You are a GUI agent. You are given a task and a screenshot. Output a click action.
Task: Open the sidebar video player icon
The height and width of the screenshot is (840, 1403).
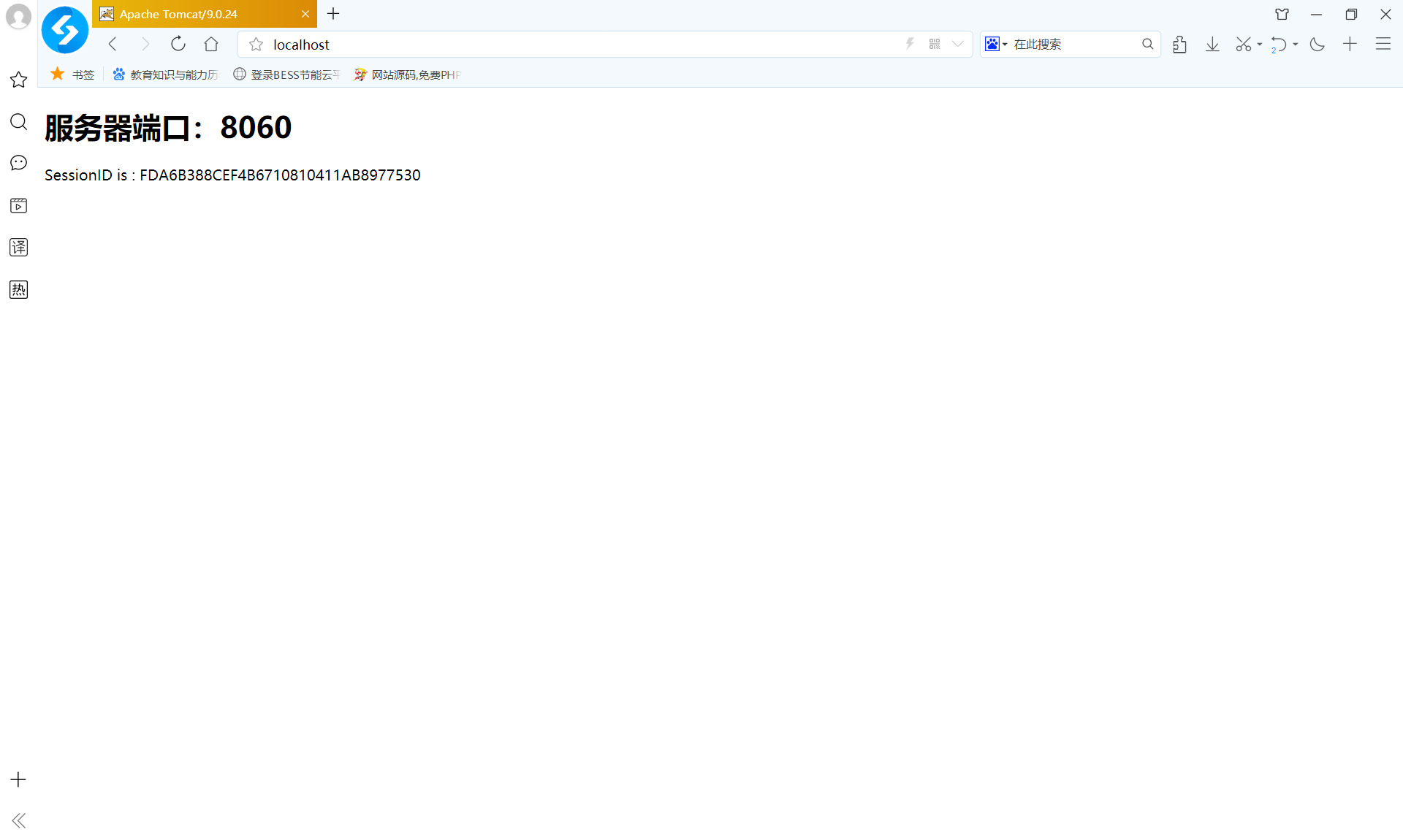pyautogui.click(x=18, y=206)
